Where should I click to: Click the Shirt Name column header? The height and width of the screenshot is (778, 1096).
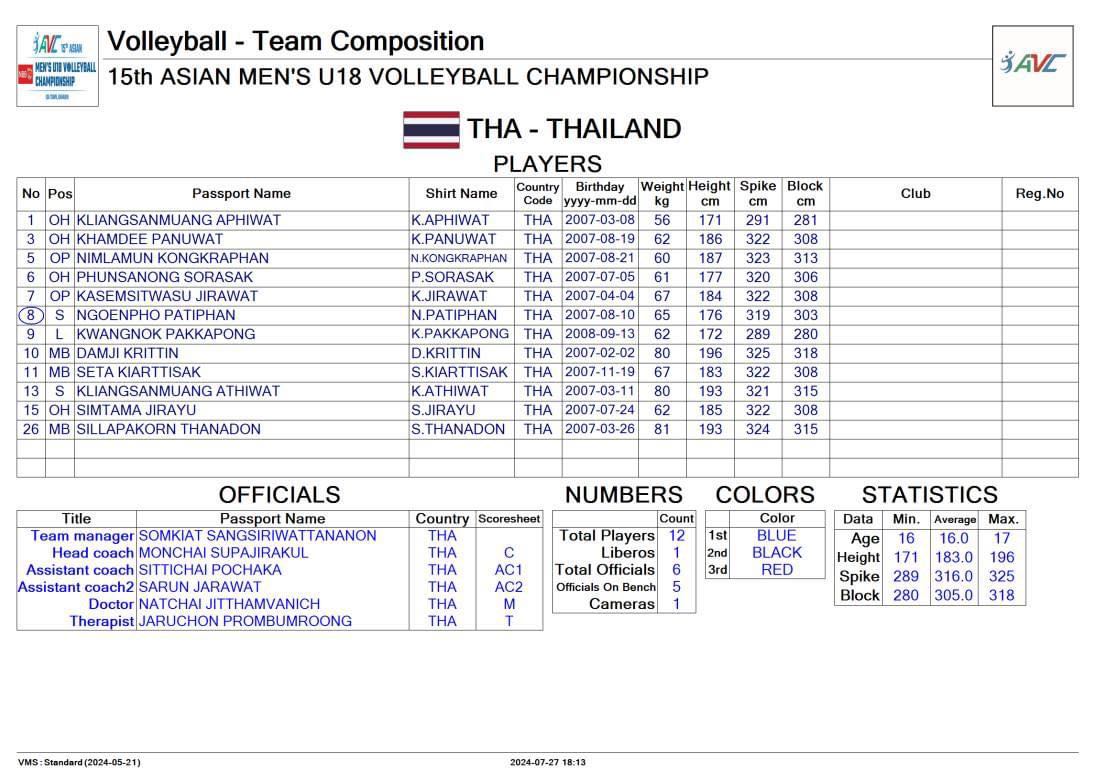tap(461, 194)
